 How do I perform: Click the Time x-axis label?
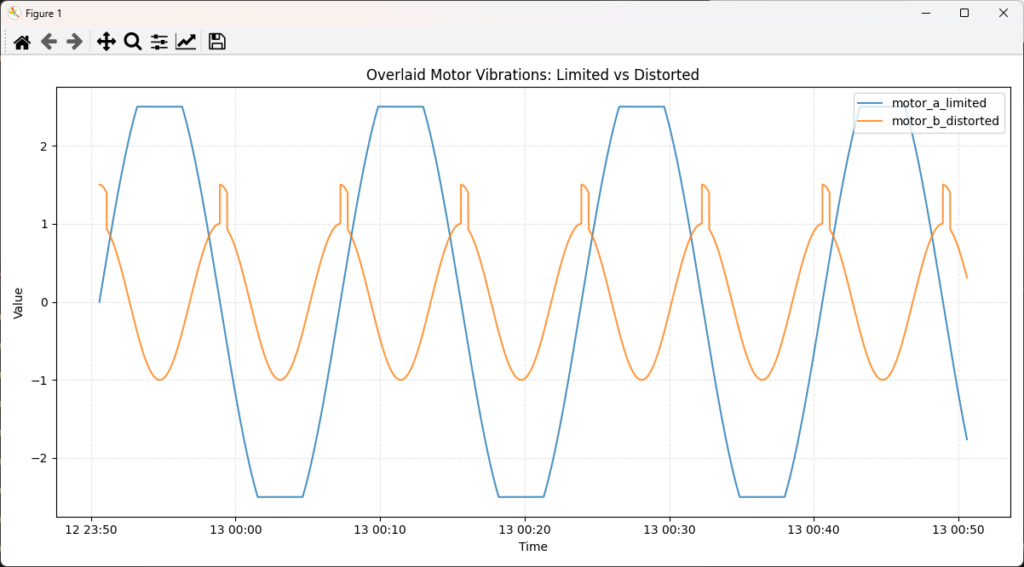[532, 547]
